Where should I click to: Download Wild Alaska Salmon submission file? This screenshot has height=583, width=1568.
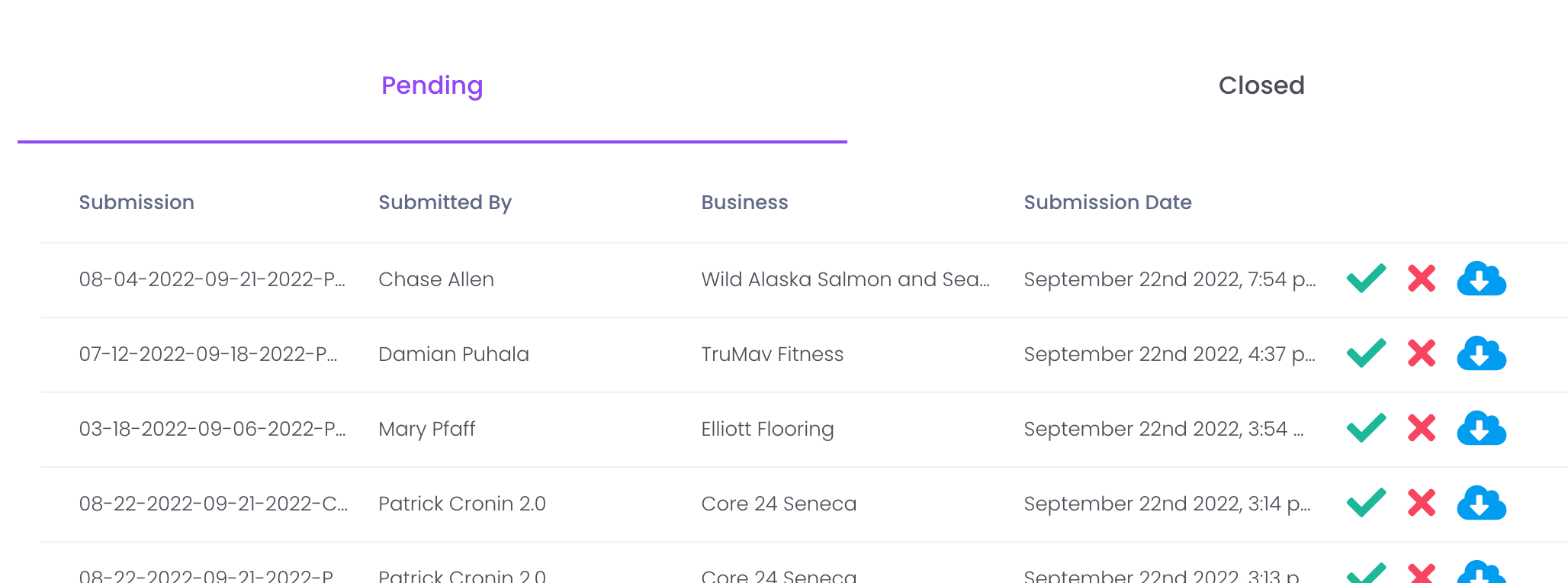coord(1481,279)
